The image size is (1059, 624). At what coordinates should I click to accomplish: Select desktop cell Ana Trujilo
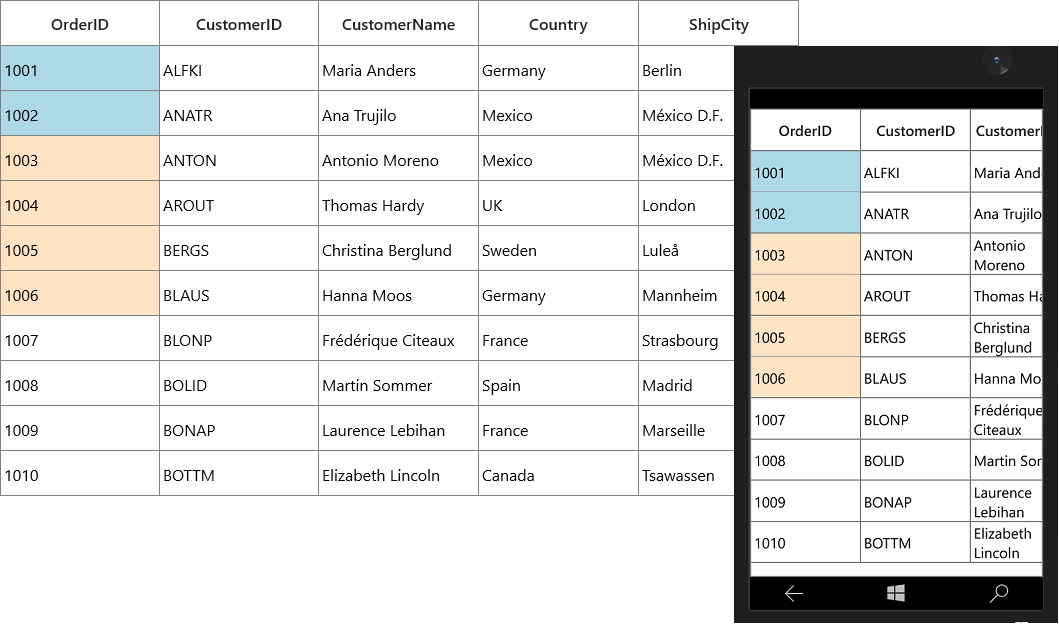(x=398, y=113)
